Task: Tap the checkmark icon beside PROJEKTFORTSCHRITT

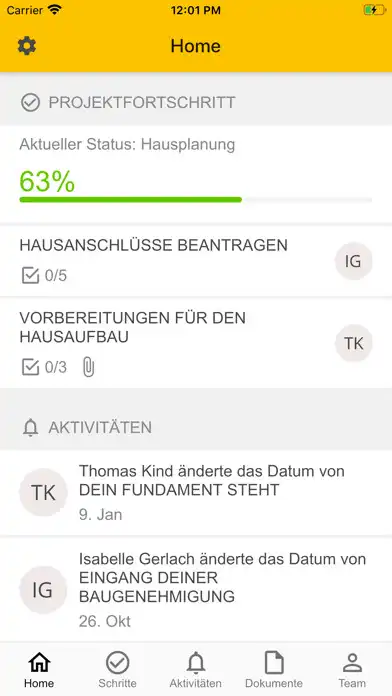Action: click(x=30, y=103)
